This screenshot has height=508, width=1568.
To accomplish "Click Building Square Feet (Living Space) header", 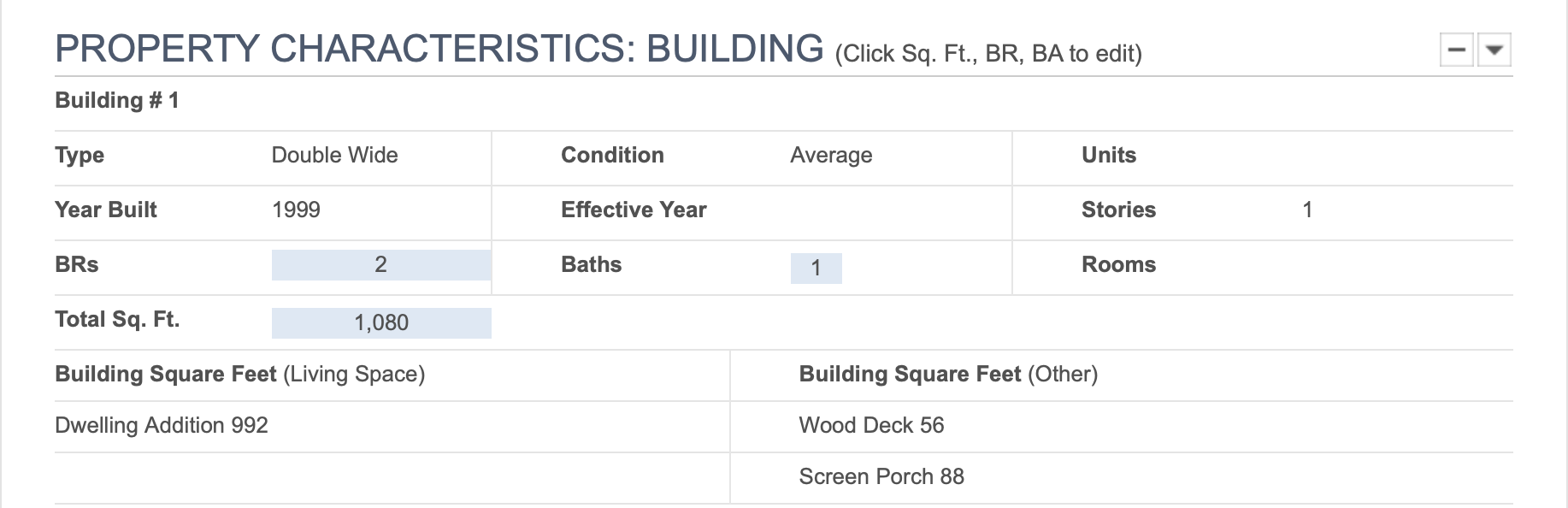I will (x=240, y=375).
